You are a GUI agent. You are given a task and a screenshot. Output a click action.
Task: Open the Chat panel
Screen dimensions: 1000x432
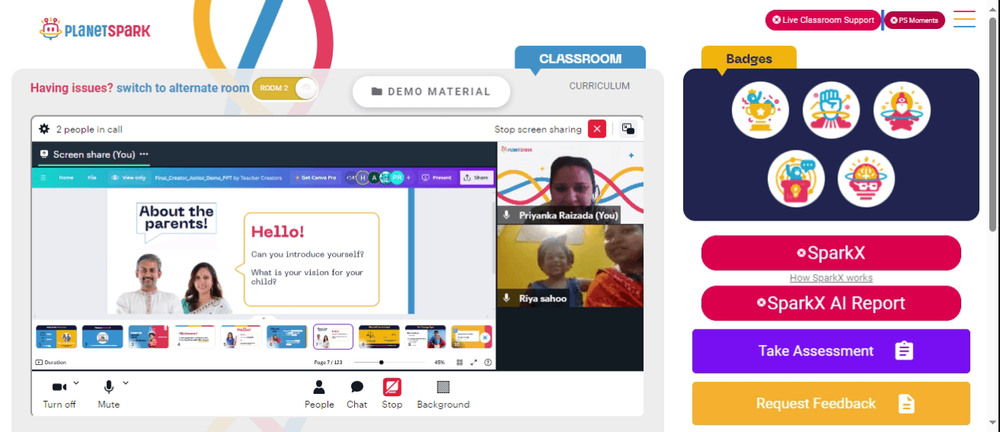pos(357,394)
